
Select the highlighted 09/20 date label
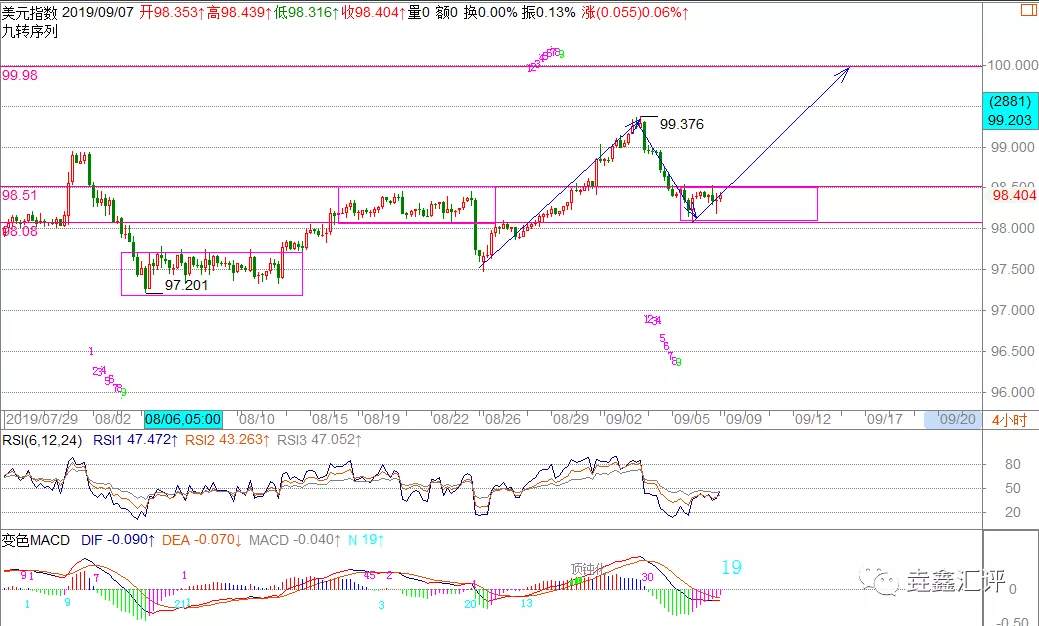click(958, 419)
